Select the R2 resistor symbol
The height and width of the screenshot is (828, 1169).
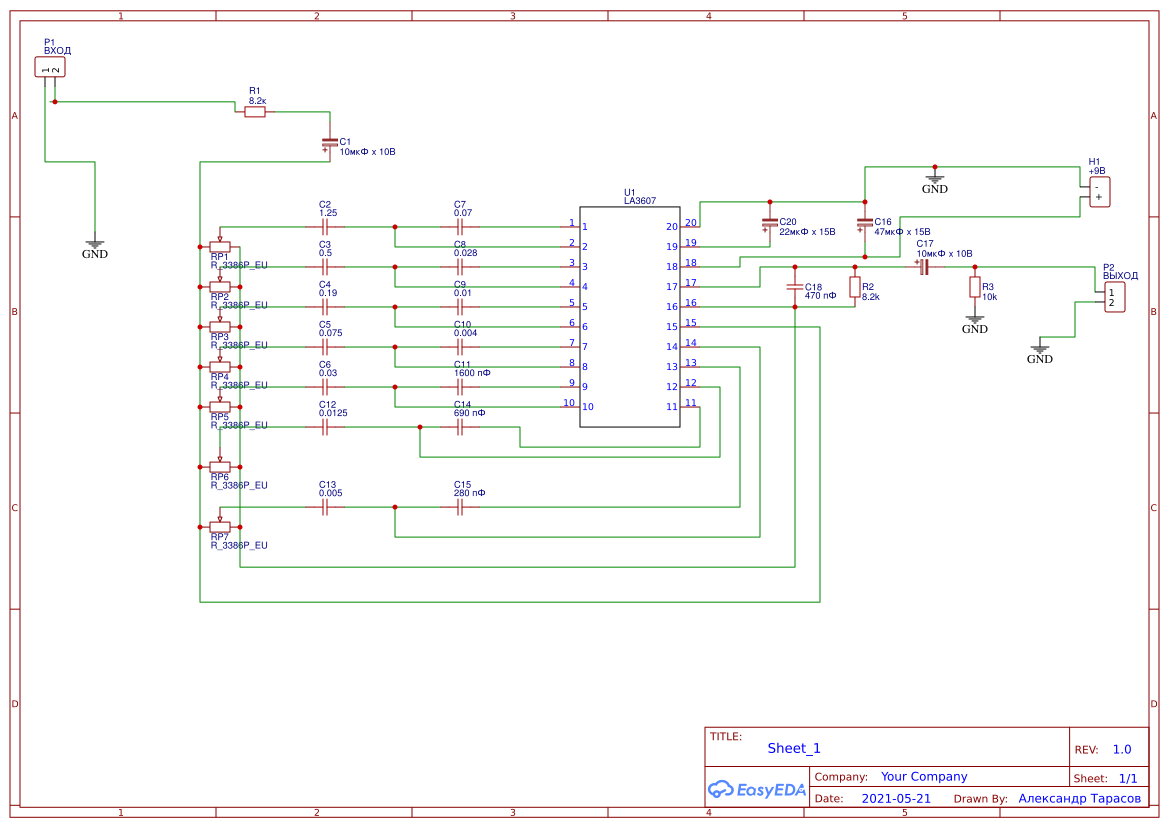(855, 287)
